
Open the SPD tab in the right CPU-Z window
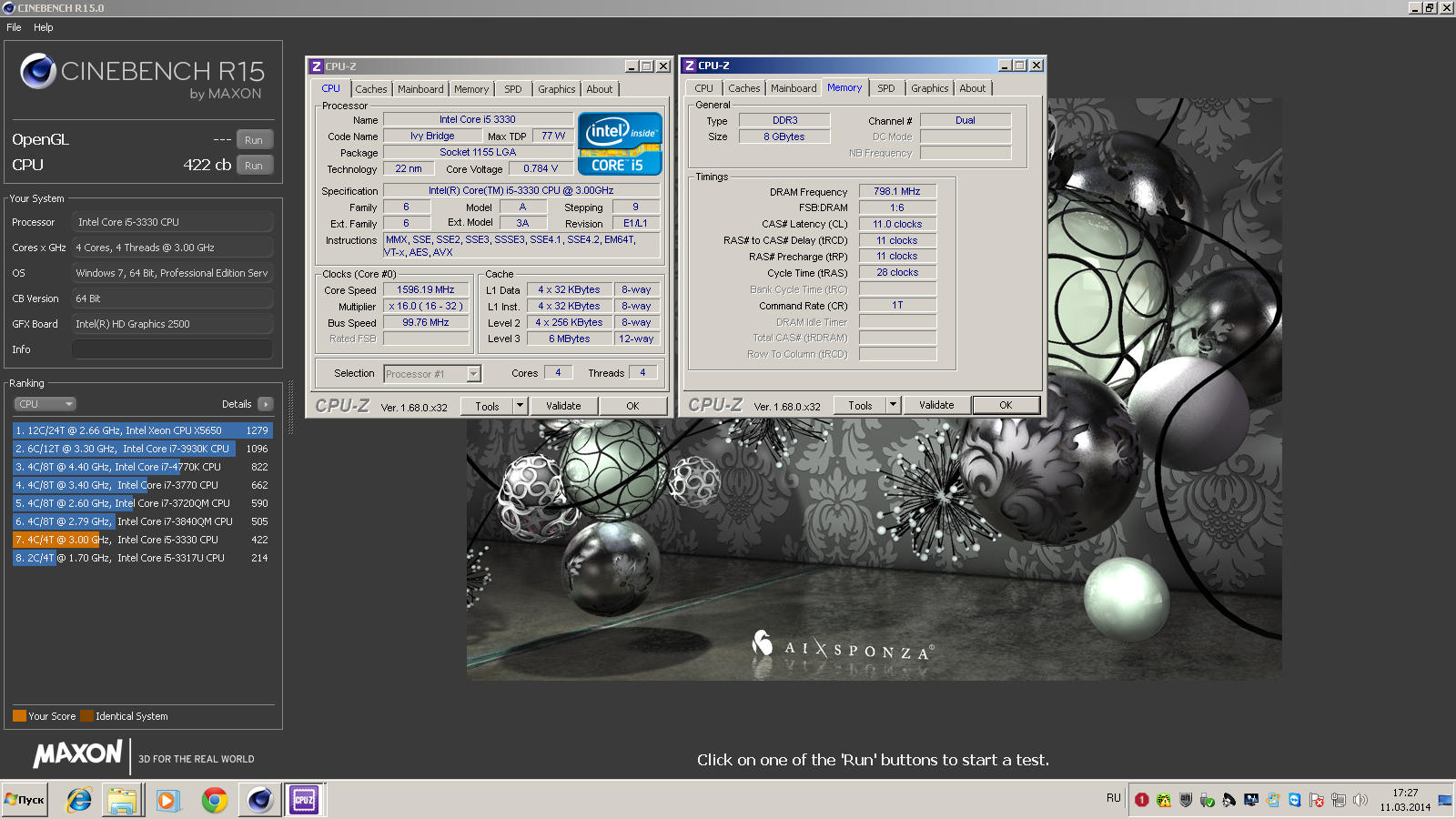[x=886, y=88]
